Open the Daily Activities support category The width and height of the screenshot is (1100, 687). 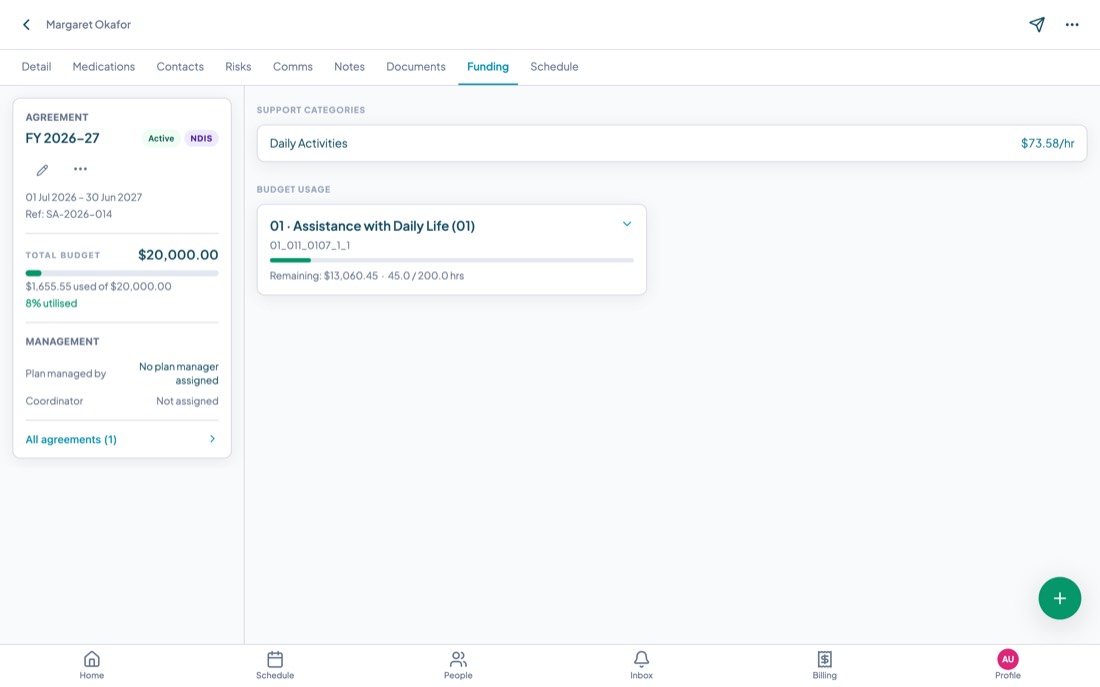tap(671, 143)
